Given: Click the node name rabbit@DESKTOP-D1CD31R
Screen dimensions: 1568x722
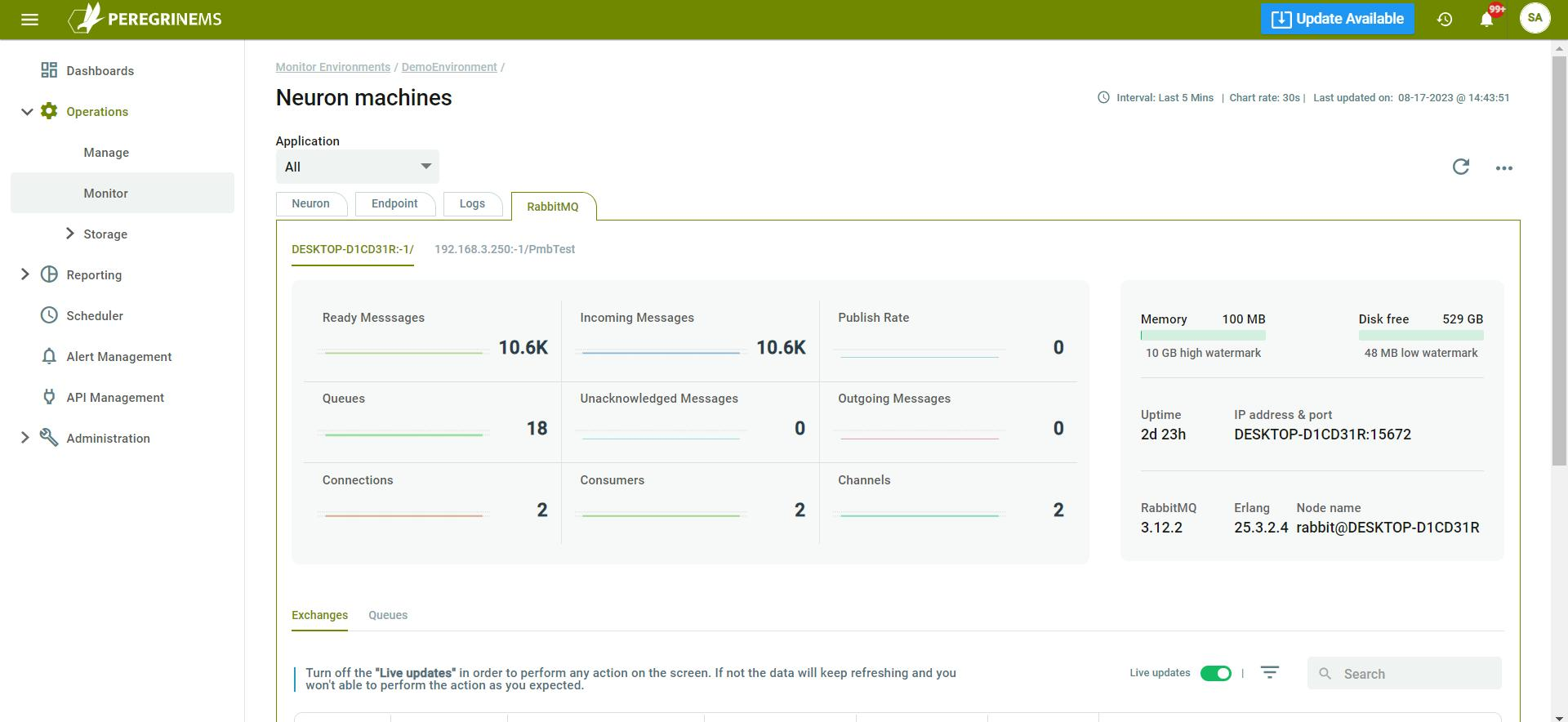Looking at the screenshot, I should click(1388, 528).
